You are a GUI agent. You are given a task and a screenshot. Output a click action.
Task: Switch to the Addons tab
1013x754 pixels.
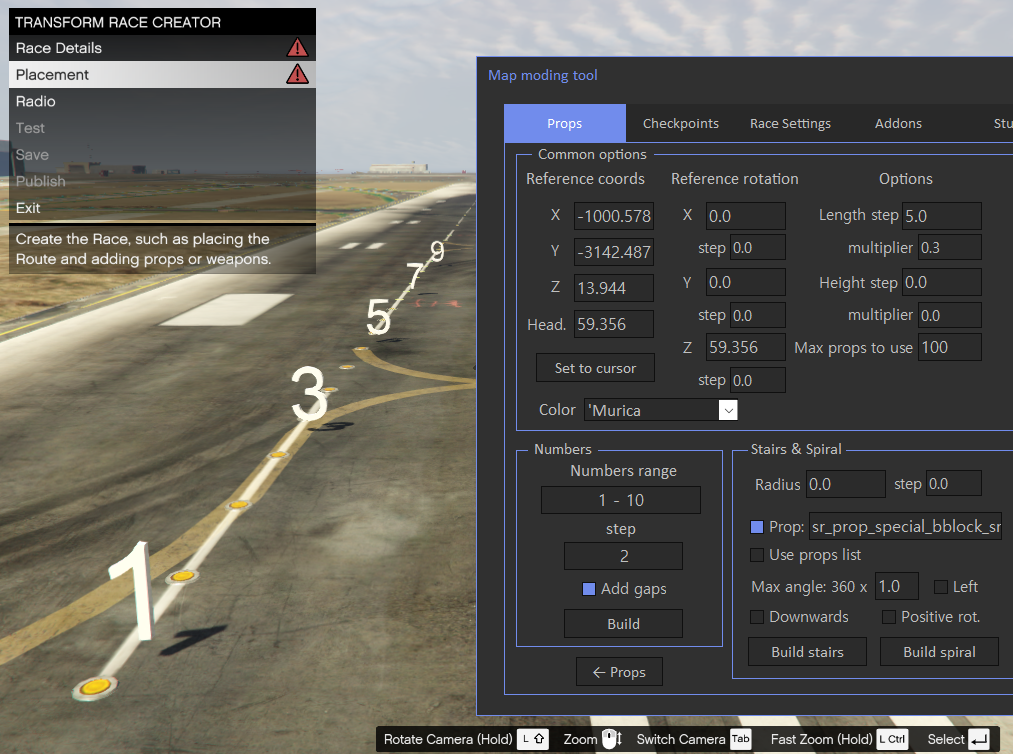[898, 123]
